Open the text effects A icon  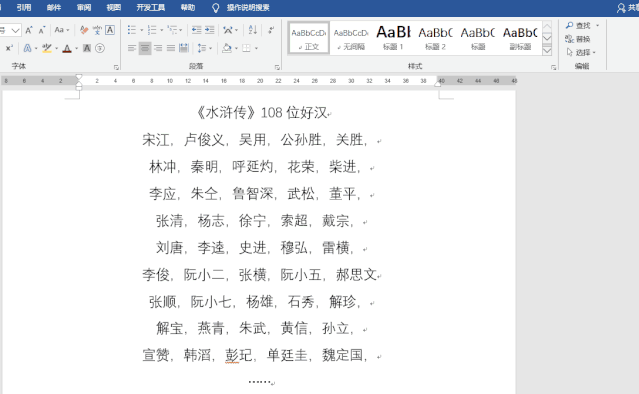[x=27, y=48]
